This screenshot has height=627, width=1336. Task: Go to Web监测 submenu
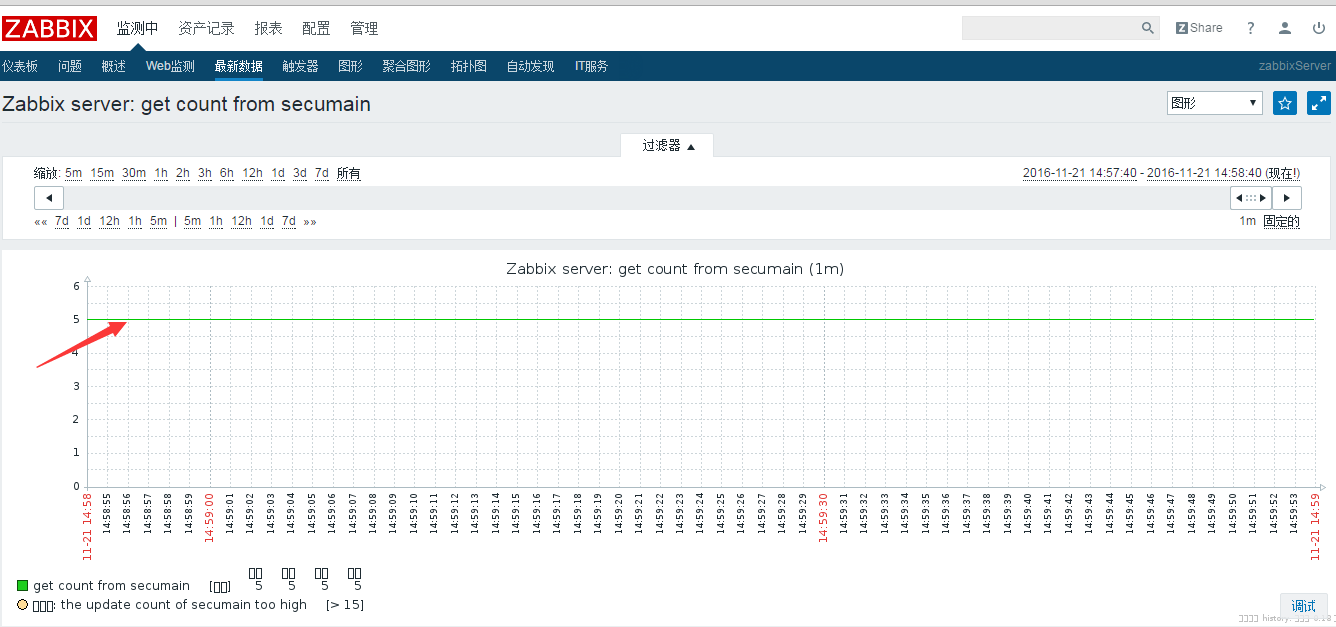(x=170, y=66)
